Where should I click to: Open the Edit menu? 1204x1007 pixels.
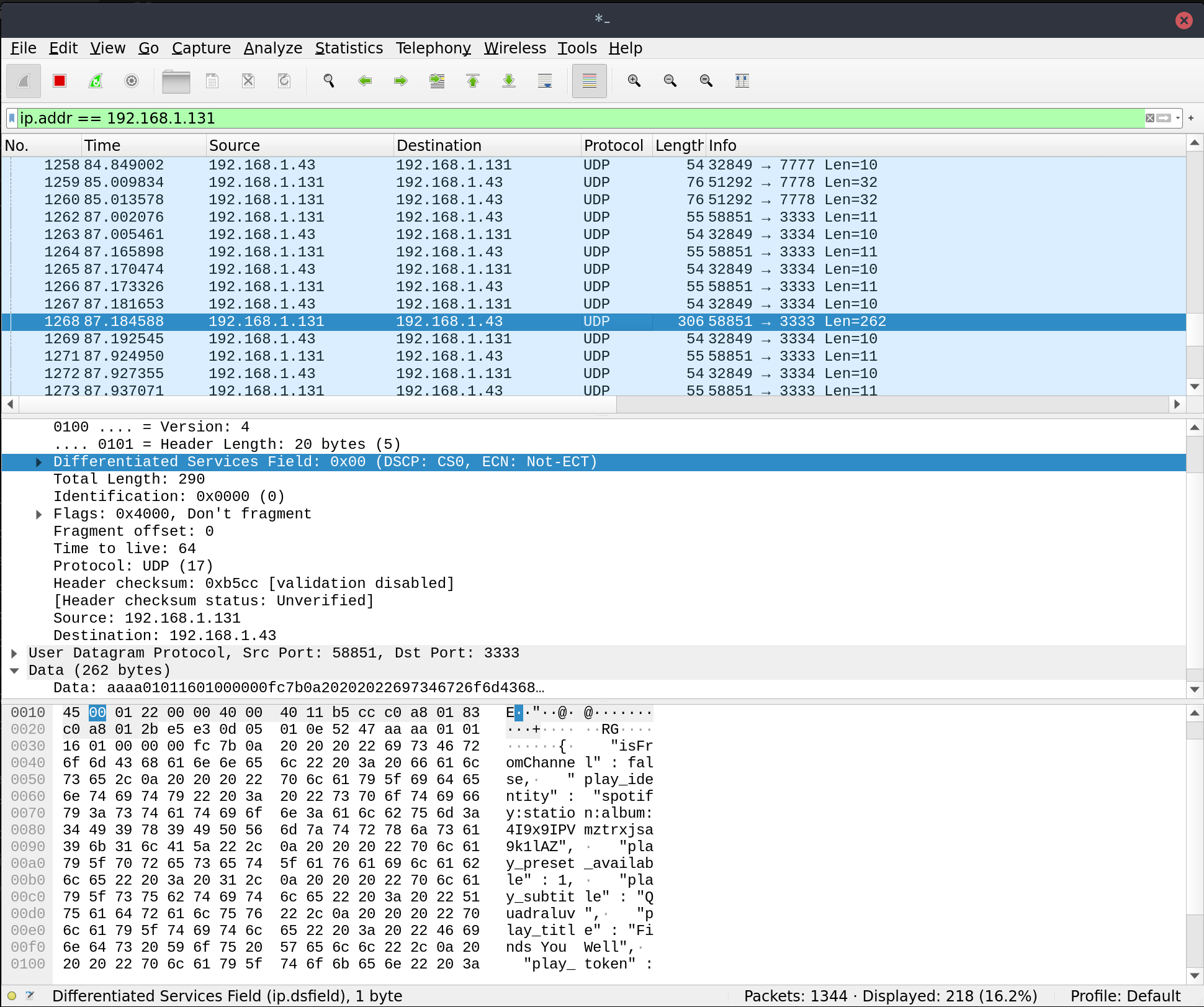[63, 48]
